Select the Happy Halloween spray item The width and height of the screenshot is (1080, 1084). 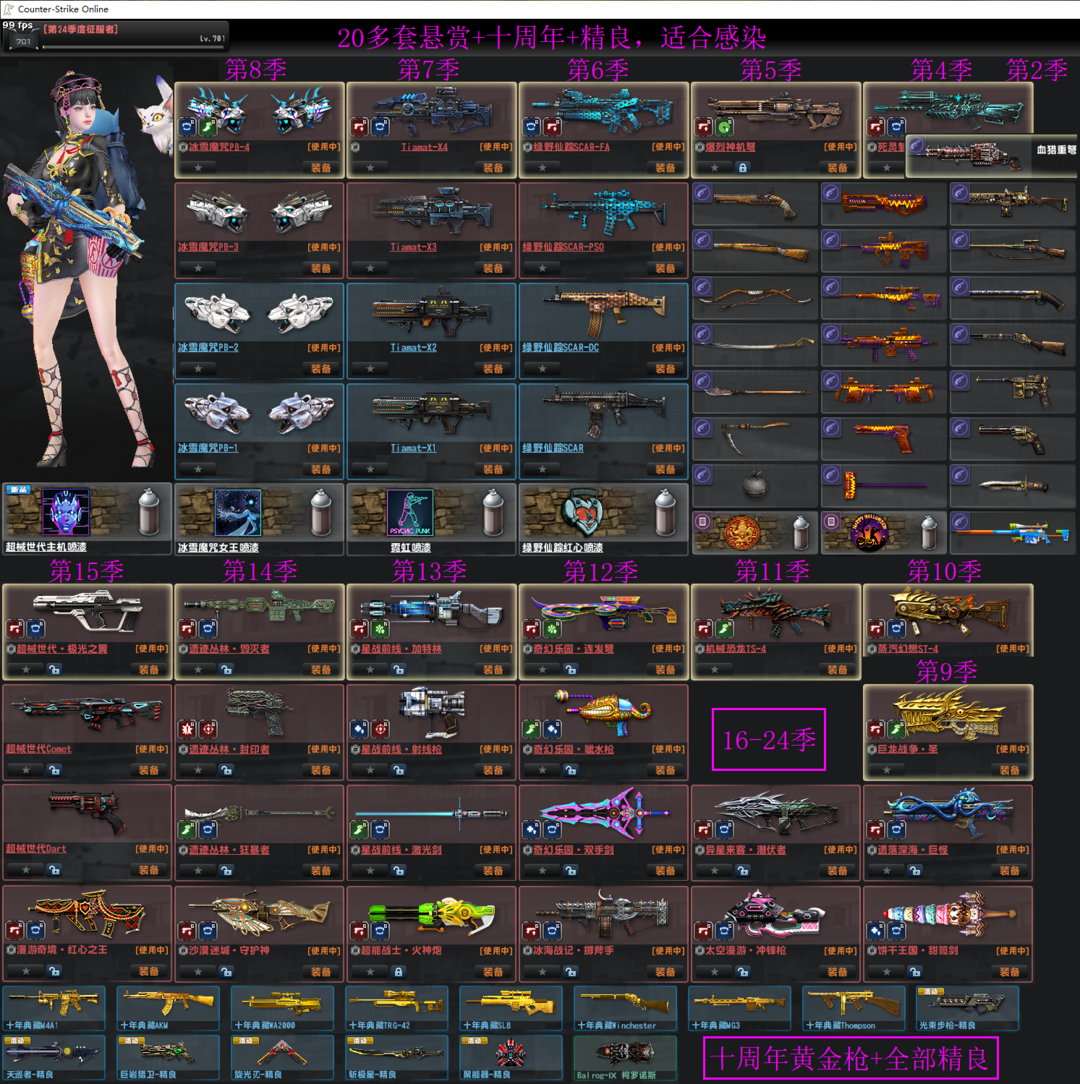tap(883, 533)
